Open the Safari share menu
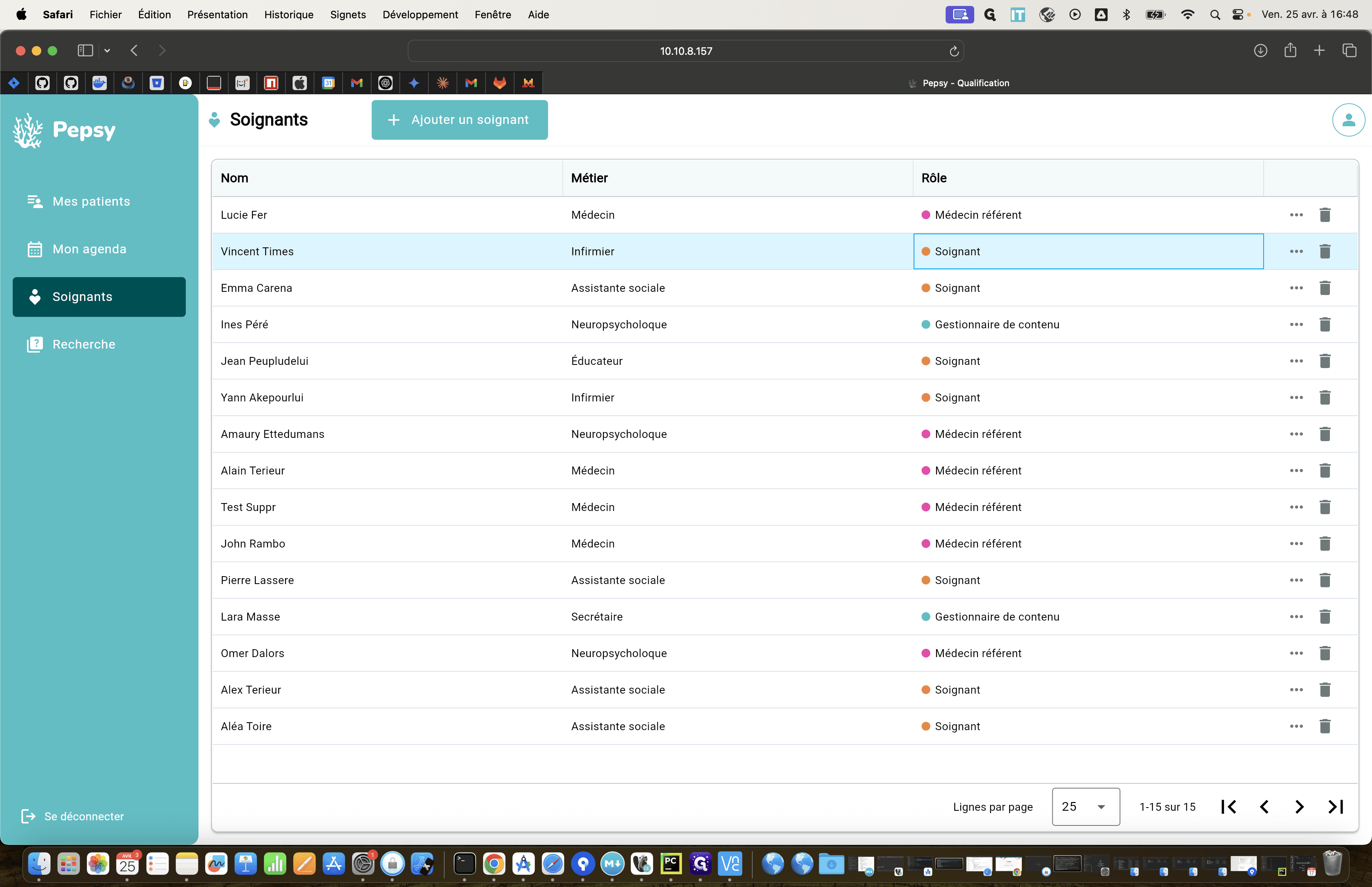The image size is (1372, 887). coord(1290,50)
